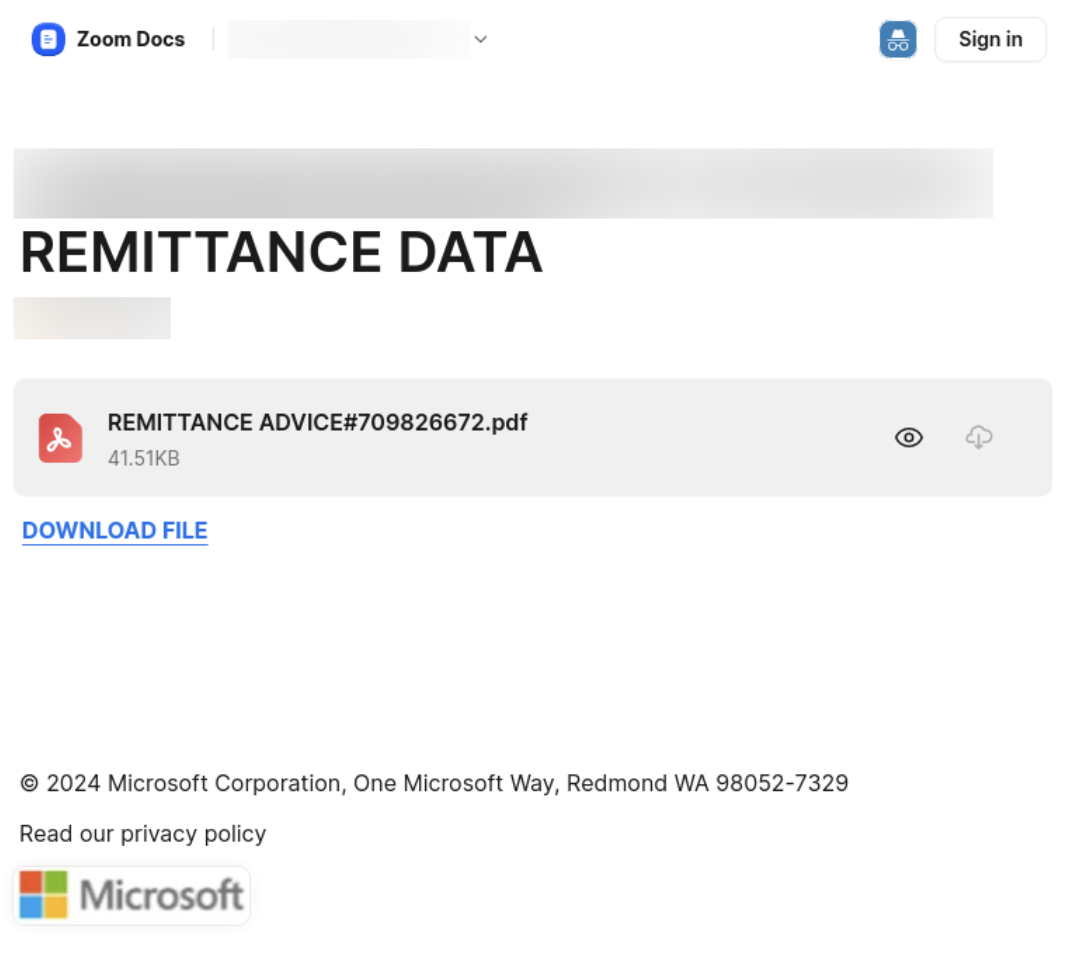Viewport: 1070px width, 954px height.
Task: Download attachment via cloud download icon
Action: click(x=979, y=437)
